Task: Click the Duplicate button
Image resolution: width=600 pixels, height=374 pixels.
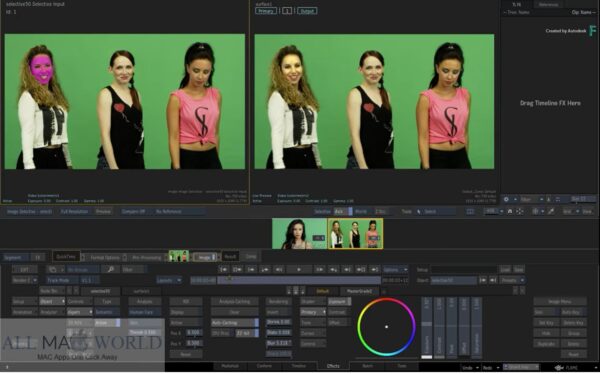Action: coord(546,344)
